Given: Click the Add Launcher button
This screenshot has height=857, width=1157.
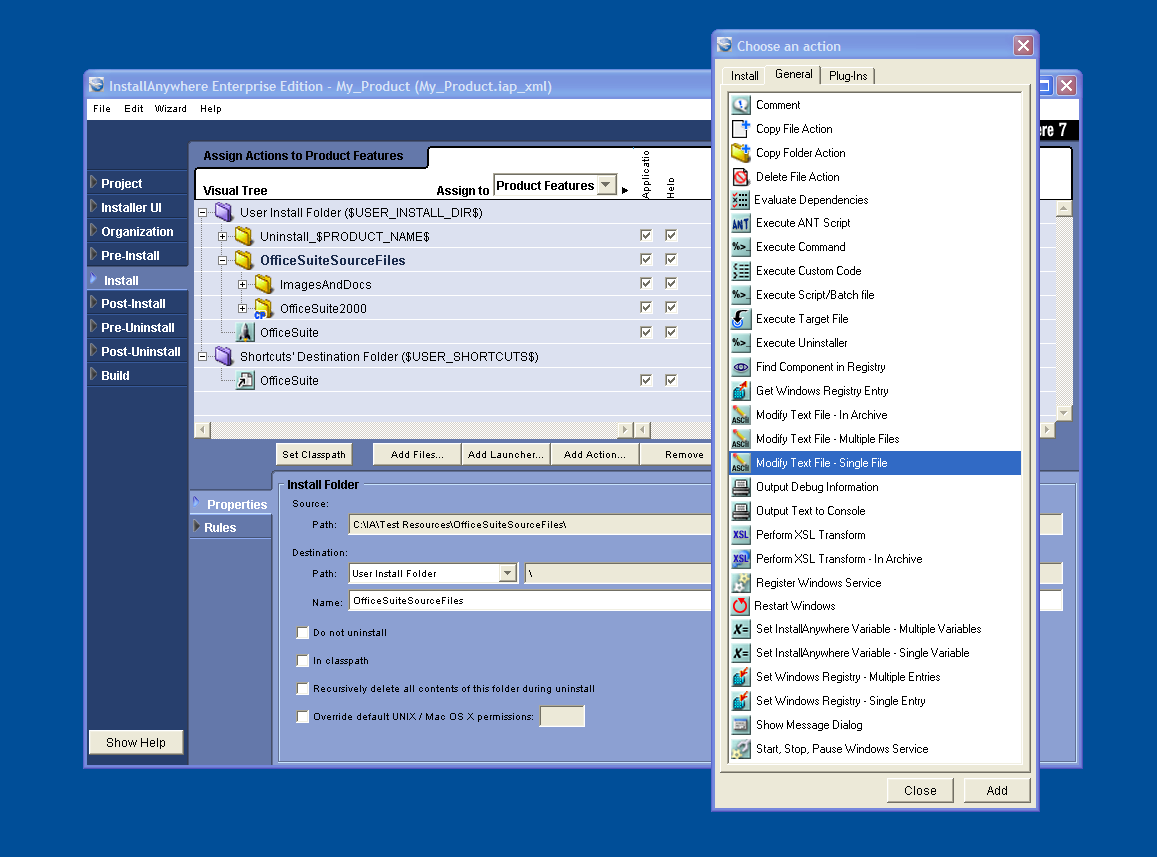Looking at the screenshot, I should click(x=505, y=455).
